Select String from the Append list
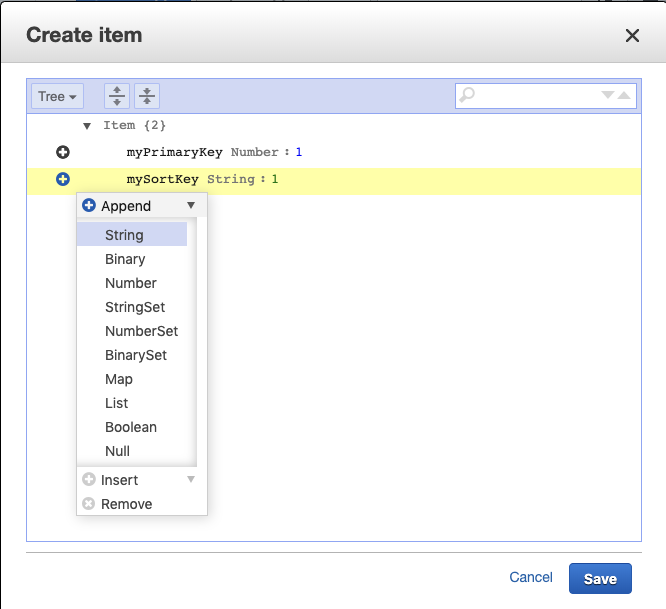The image size is (666, 609). [x=124, y=235]
